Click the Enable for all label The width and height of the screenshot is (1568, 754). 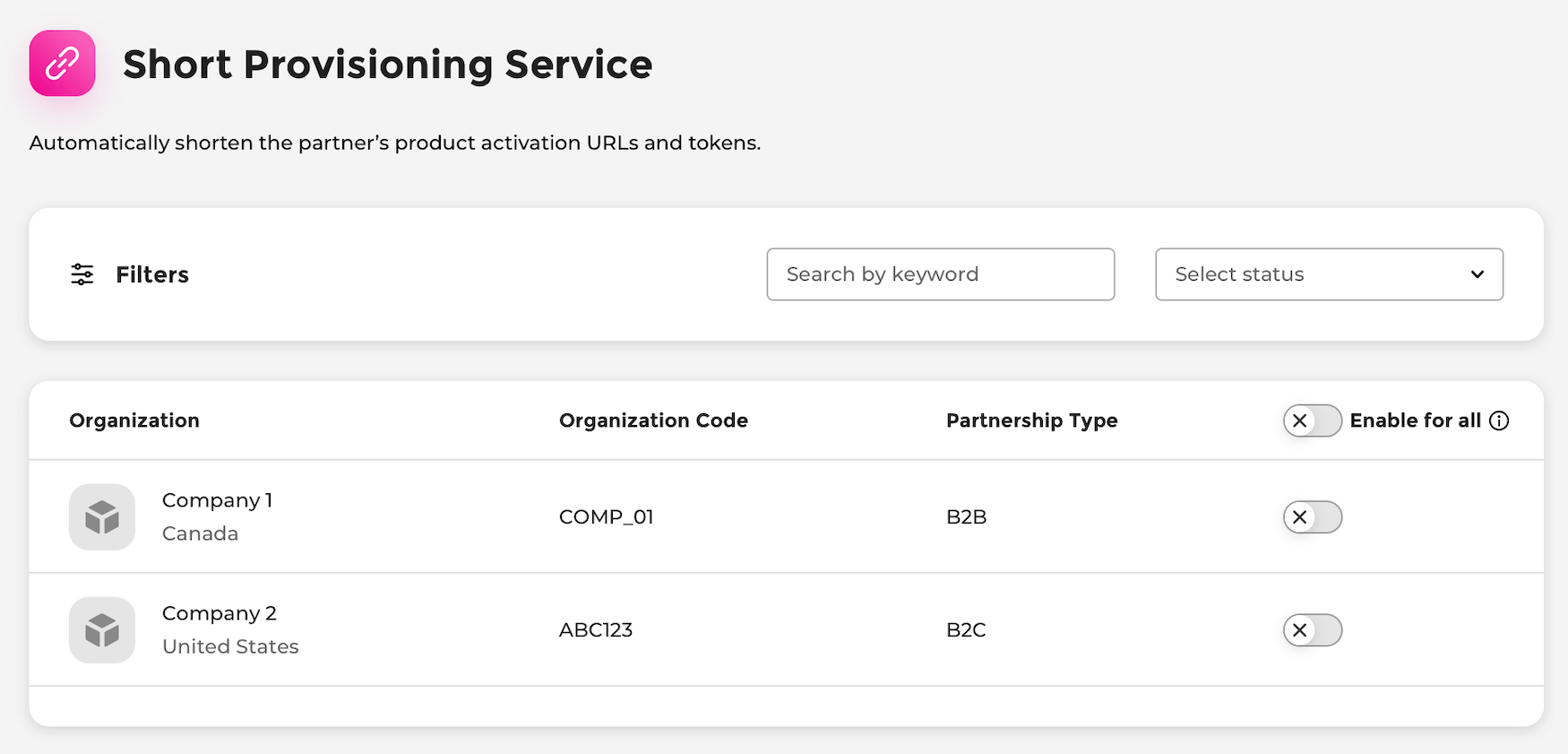click(1416, 420)
